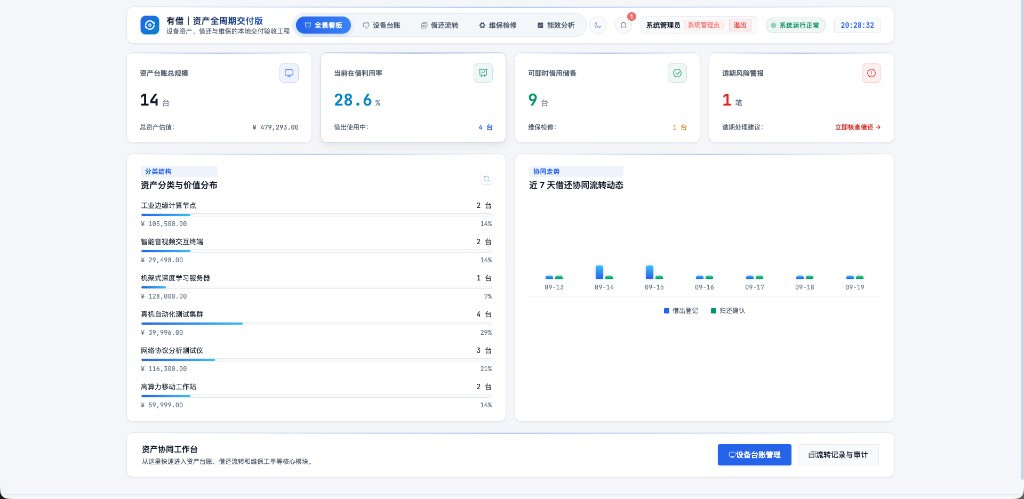The height and width of the screenshot is (499, 1024).
Task: Open notifications bell icon
Action: [624, 25]
